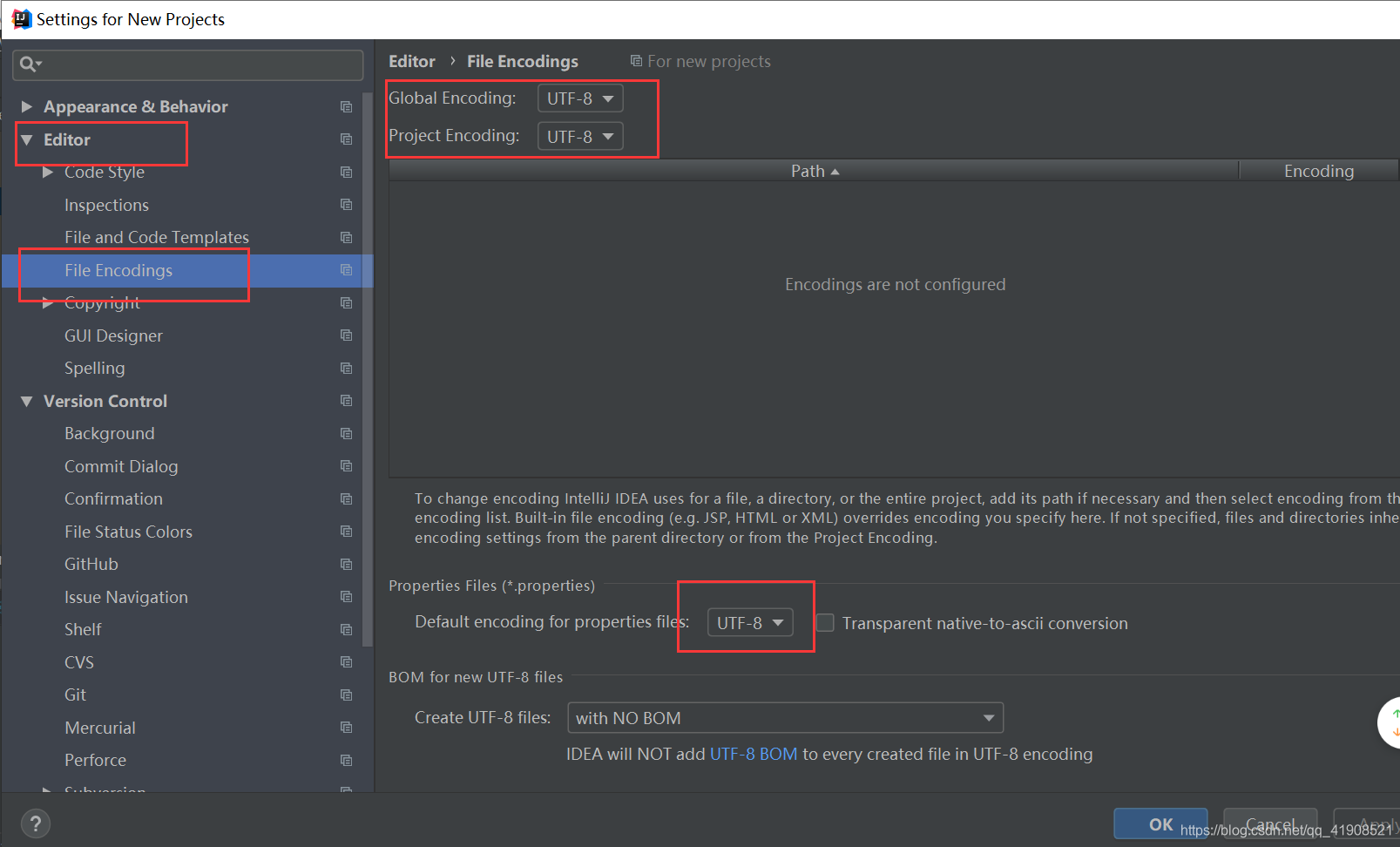Select the GitHub settings entry
Screen dimensions: 1400x847
[x=91, y=564]
